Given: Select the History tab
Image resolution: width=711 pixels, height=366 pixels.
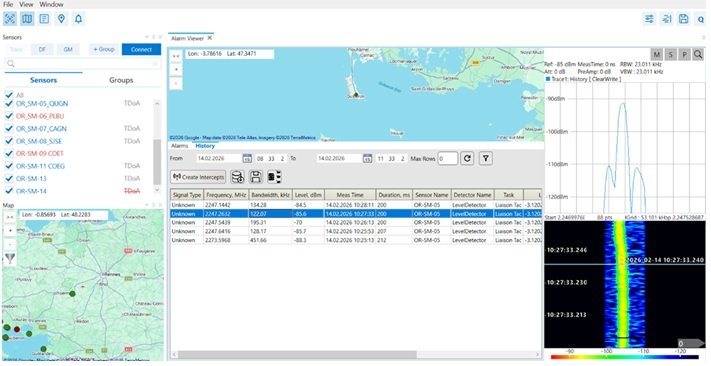Looking at the screenshot, I should (205, 146).
